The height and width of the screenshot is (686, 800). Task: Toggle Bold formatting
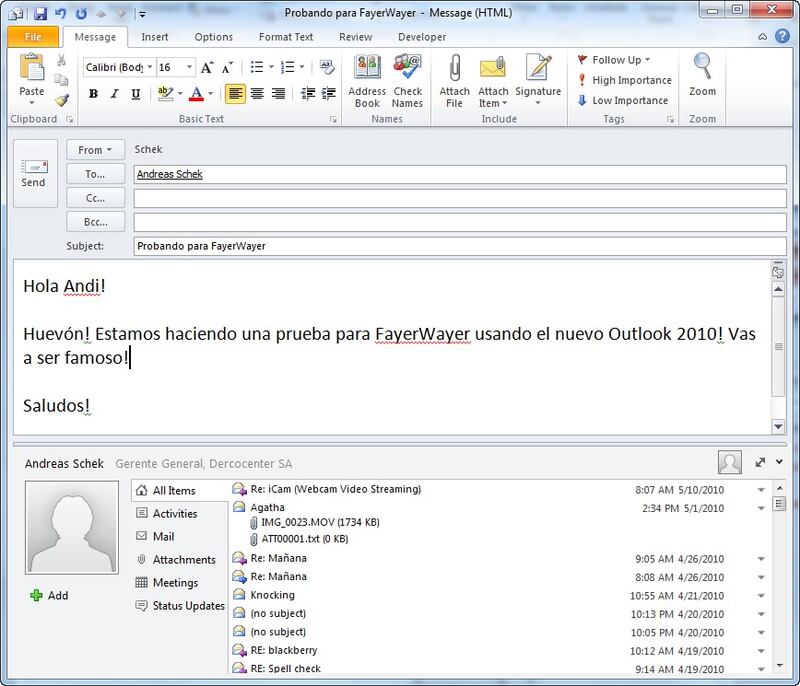93,94
